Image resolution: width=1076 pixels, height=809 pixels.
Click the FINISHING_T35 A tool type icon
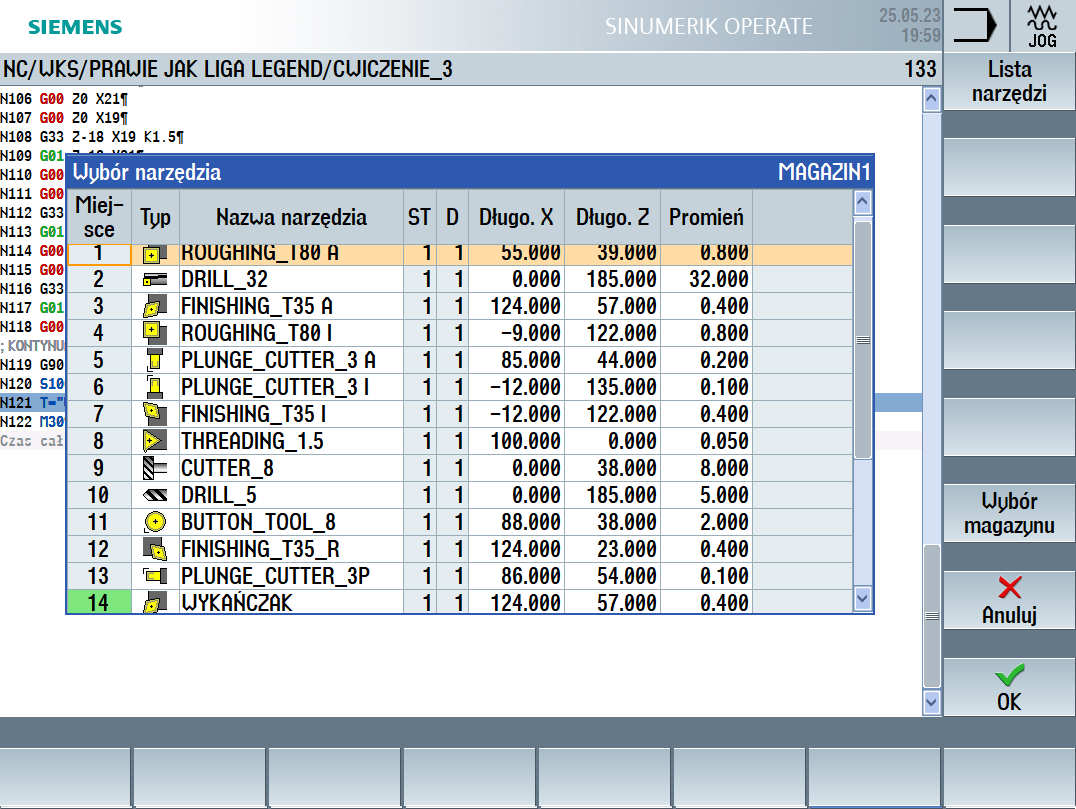point(154,306)
